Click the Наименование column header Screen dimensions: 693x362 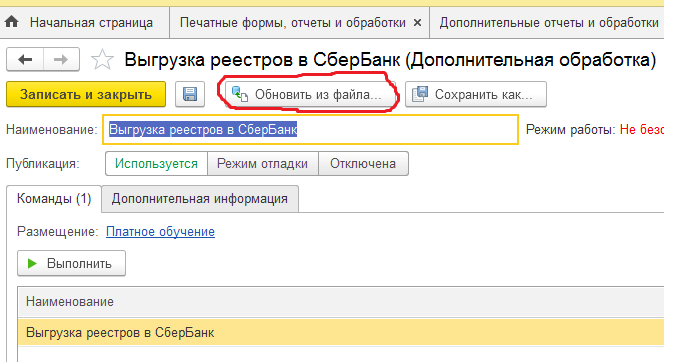click(341, 301)
